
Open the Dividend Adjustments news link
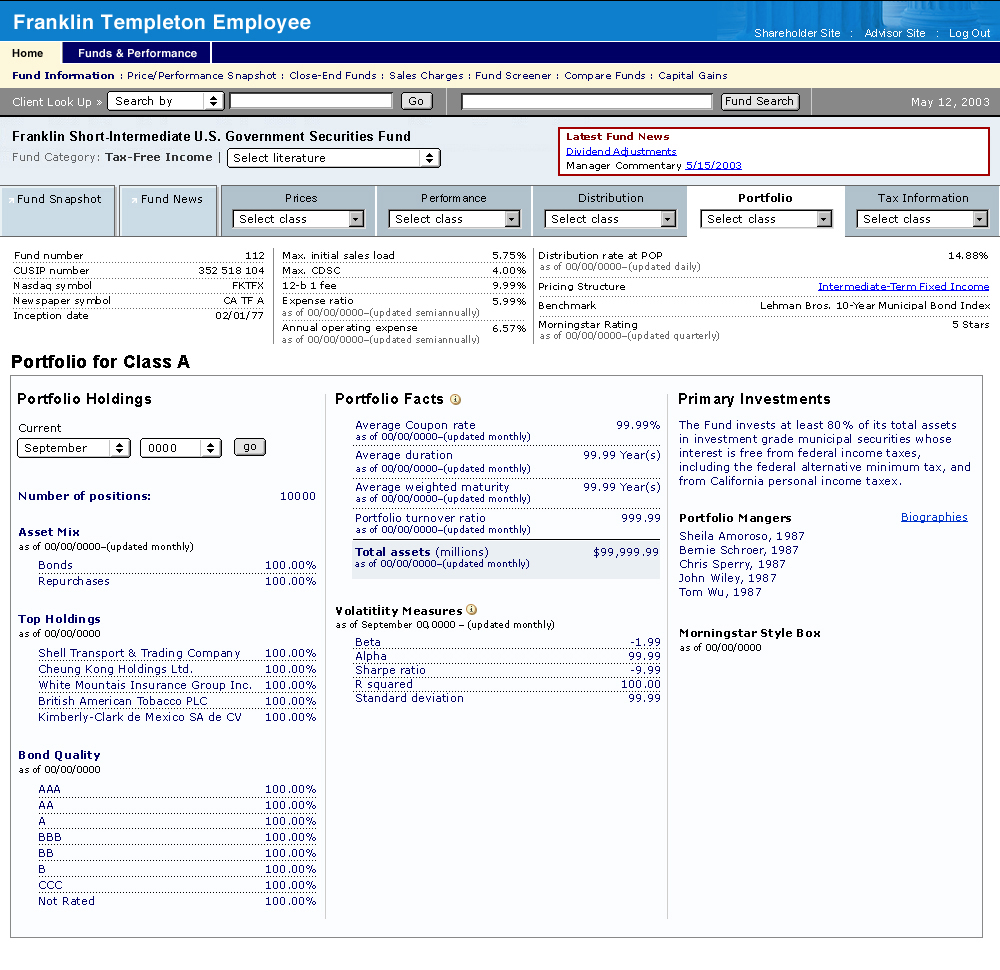(x=621, y=151)
